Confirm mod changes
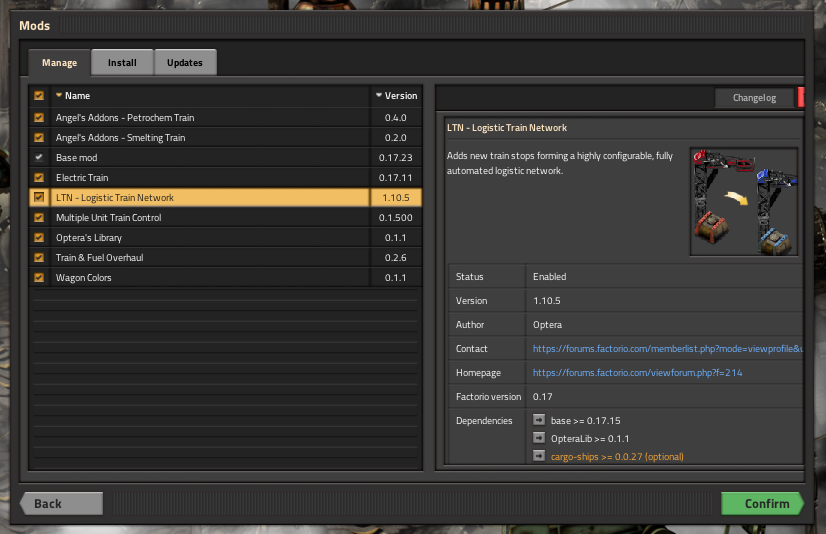826x534 pixels. (x=762, y=504)
